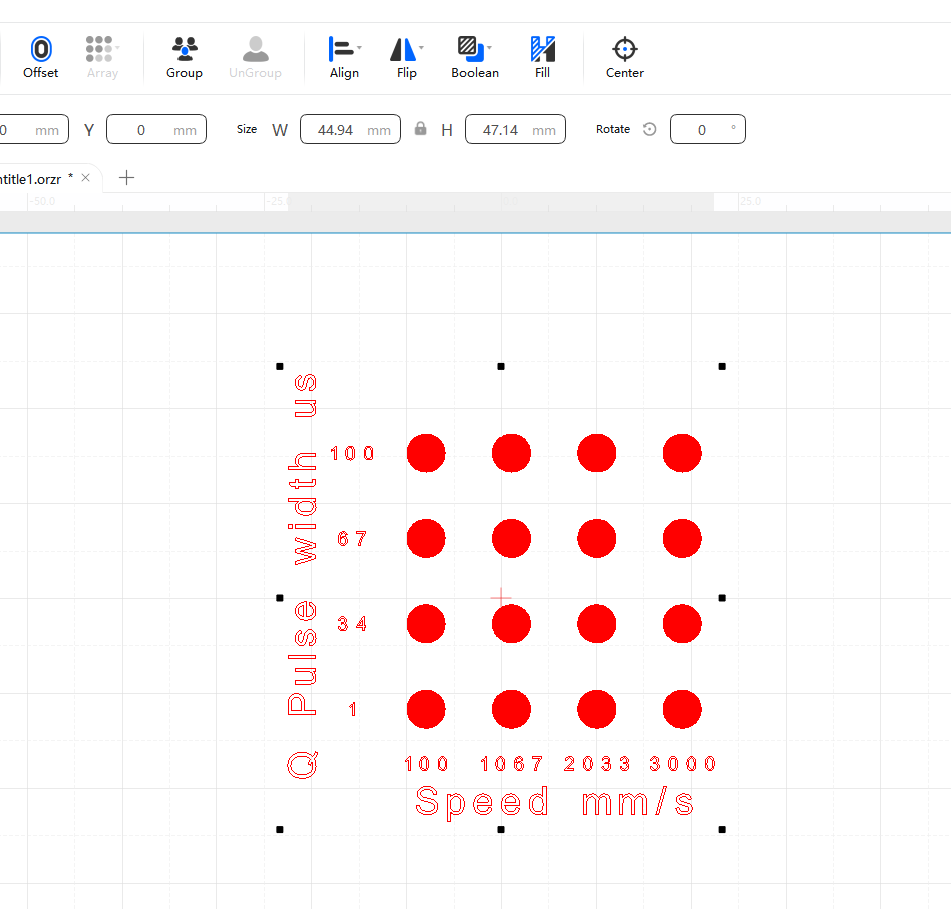Viewport: 951px width, 909px height.
Task: Click the top-right selection handle on canvas
Action: [722, 367]
